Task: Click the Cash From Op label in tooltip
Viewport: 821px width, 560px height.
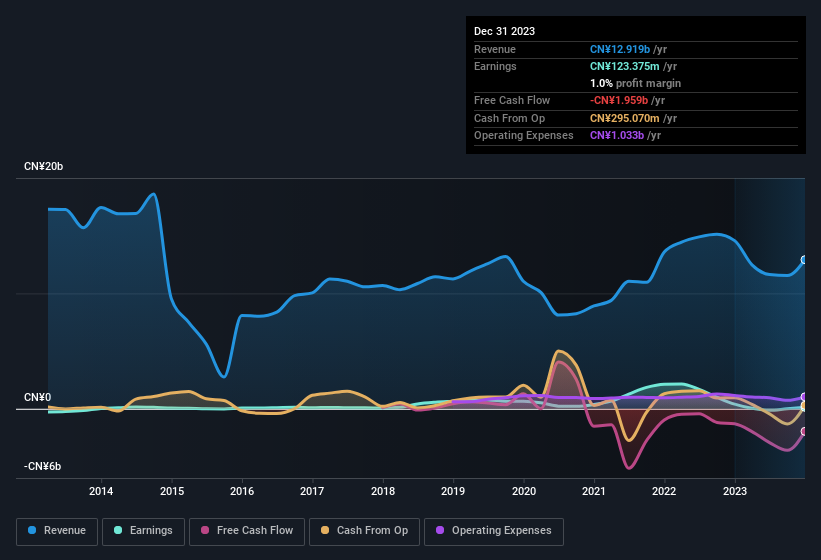Action: [x=509, y=118]
